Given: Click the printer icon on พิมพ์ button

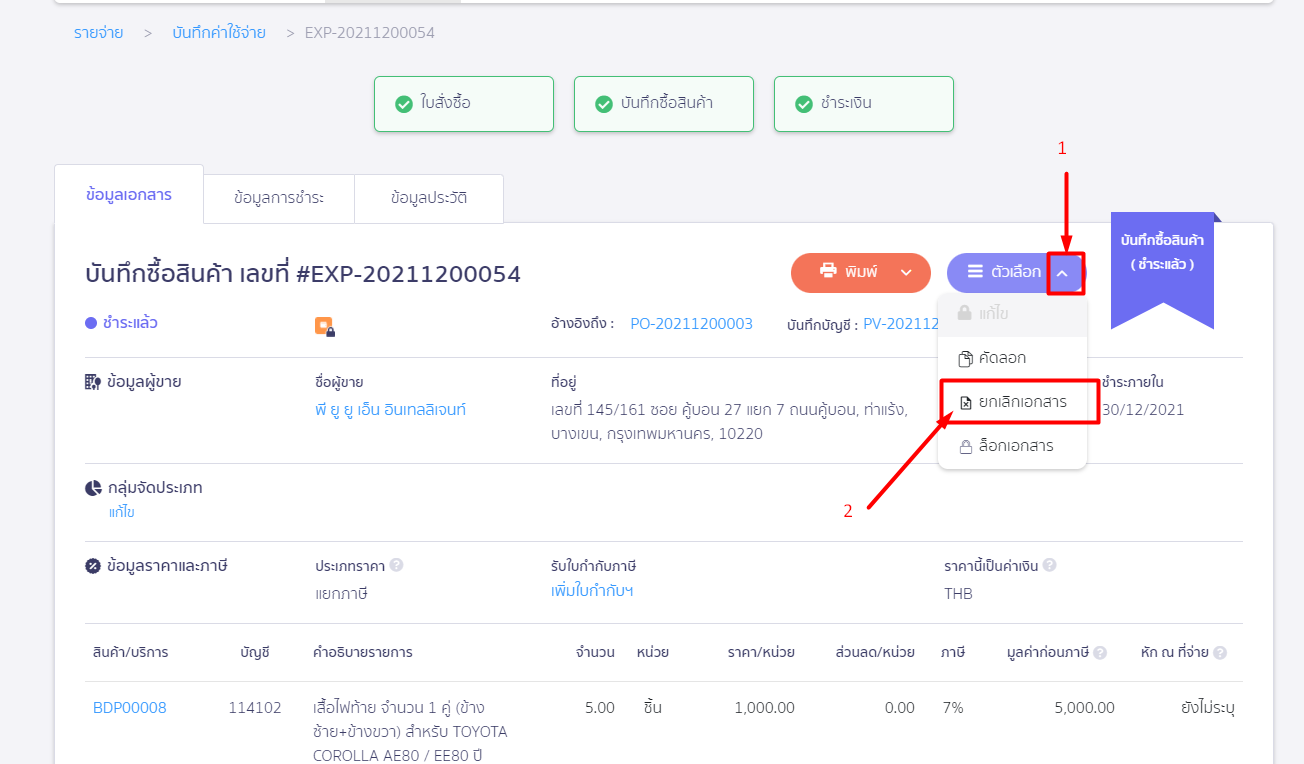Looking at the screenshot, I should pyautogui.click(x=828, y=271).
